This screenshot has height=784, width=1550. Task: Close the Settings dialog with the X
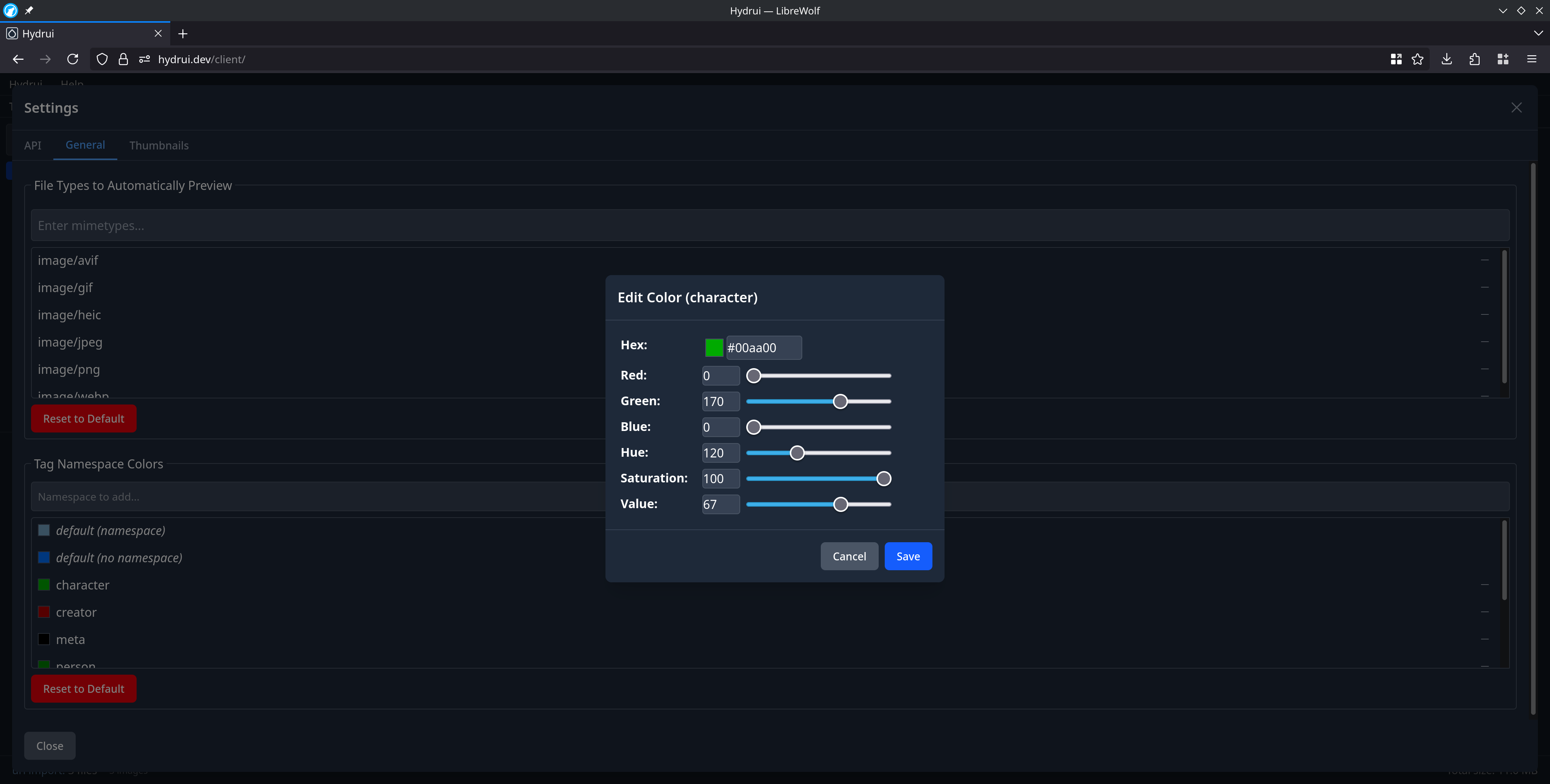[x=1516, y=108]
